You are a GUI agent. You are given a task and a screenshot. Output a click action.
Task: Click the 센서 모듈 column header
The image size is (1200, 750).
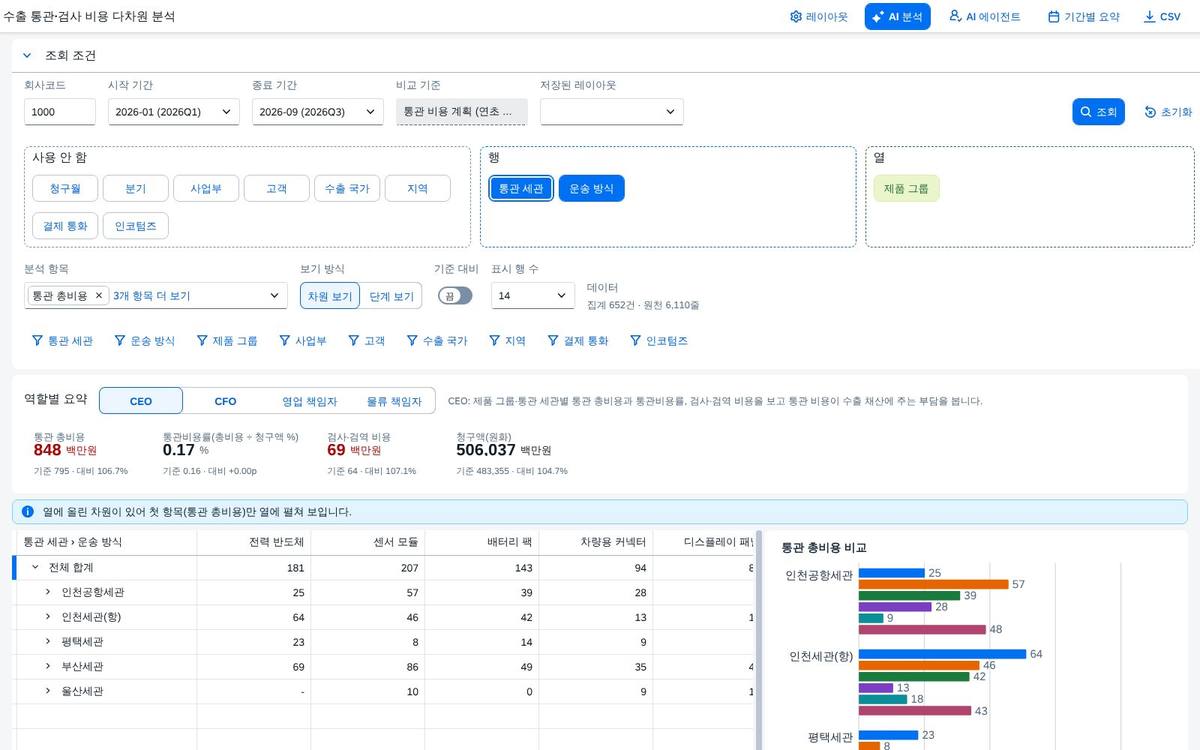(x=369, y=542)
